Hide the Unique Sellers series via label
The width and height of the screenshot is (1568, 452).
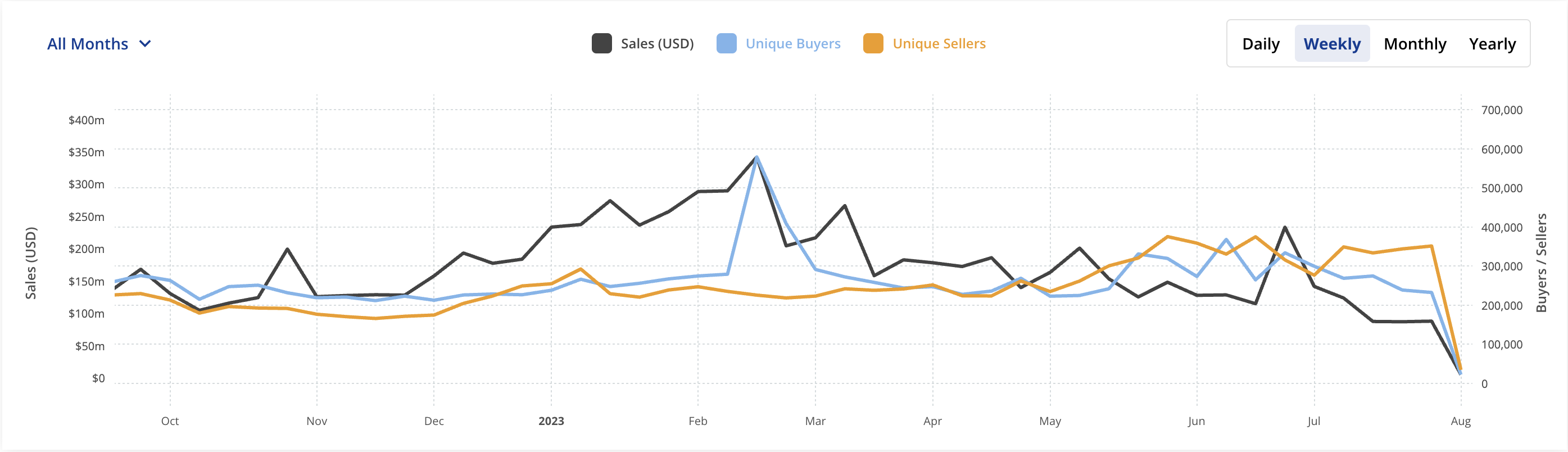coord(939,44)
